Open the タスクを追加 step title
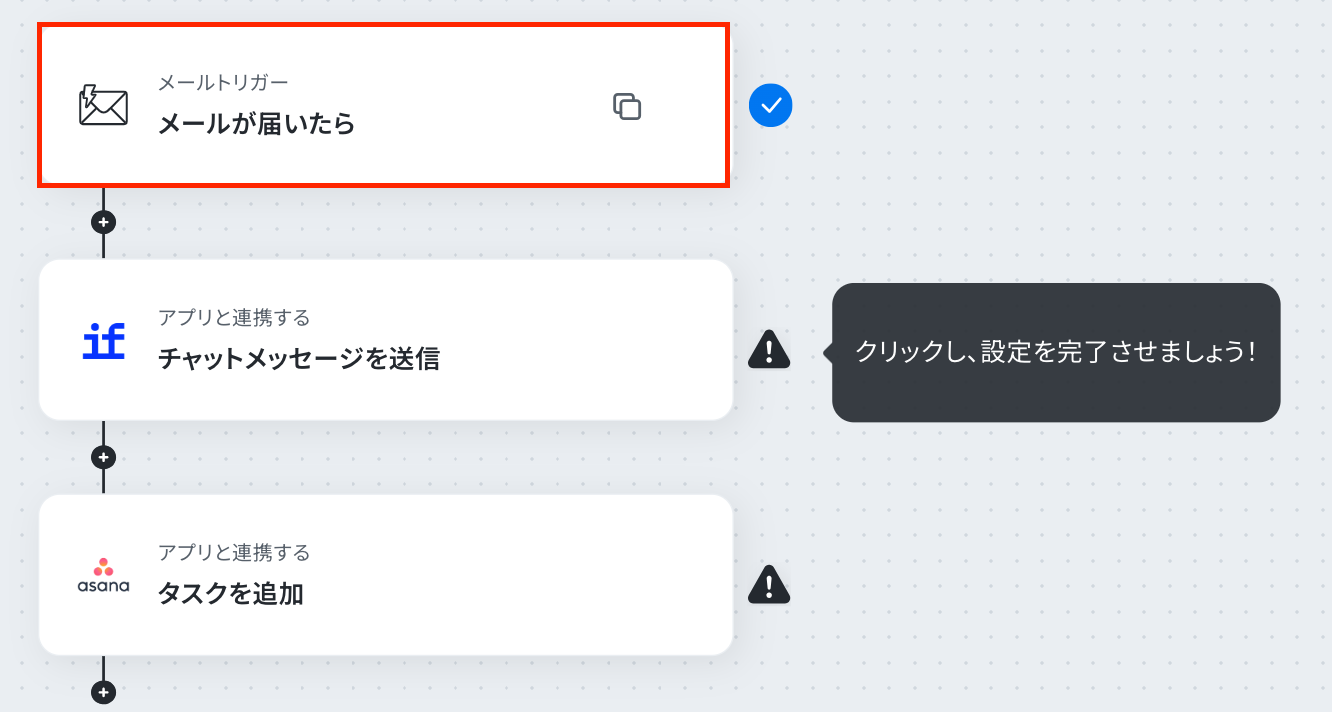Image resolution: width=1332 pixels, height=712 pixels. (x=230, y=594)
